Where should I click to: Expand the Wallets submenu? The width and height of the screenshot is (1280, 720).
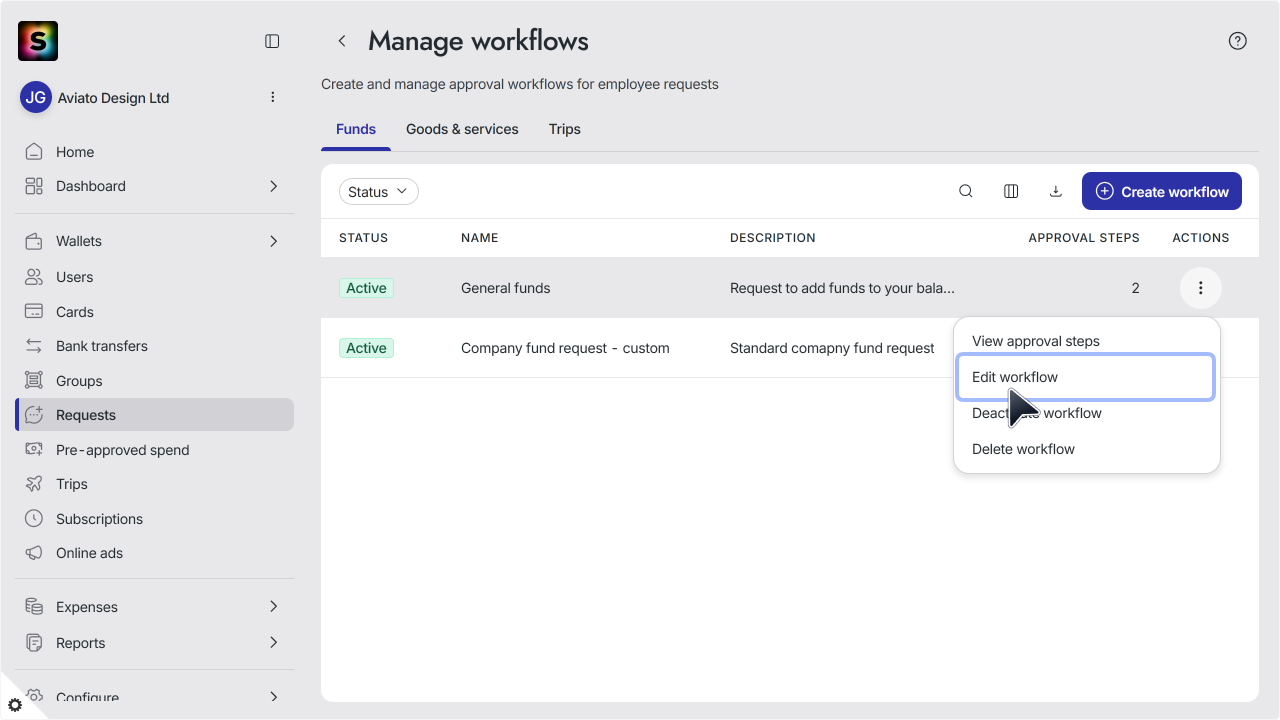pyautogui.click(x=273, y=241)
